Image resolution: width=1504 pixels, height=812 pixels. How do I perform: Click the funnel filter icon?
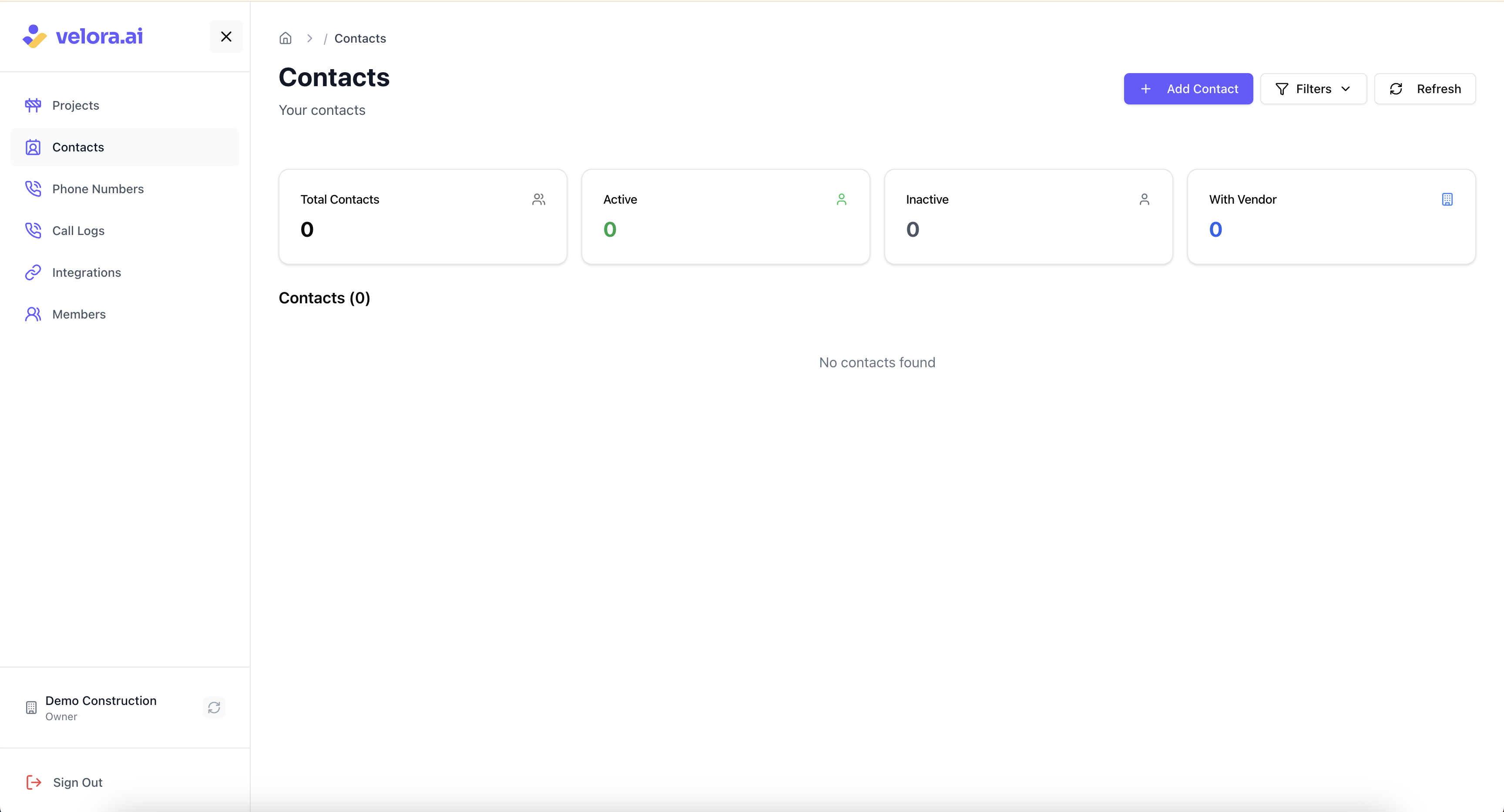pos(1282,89)
